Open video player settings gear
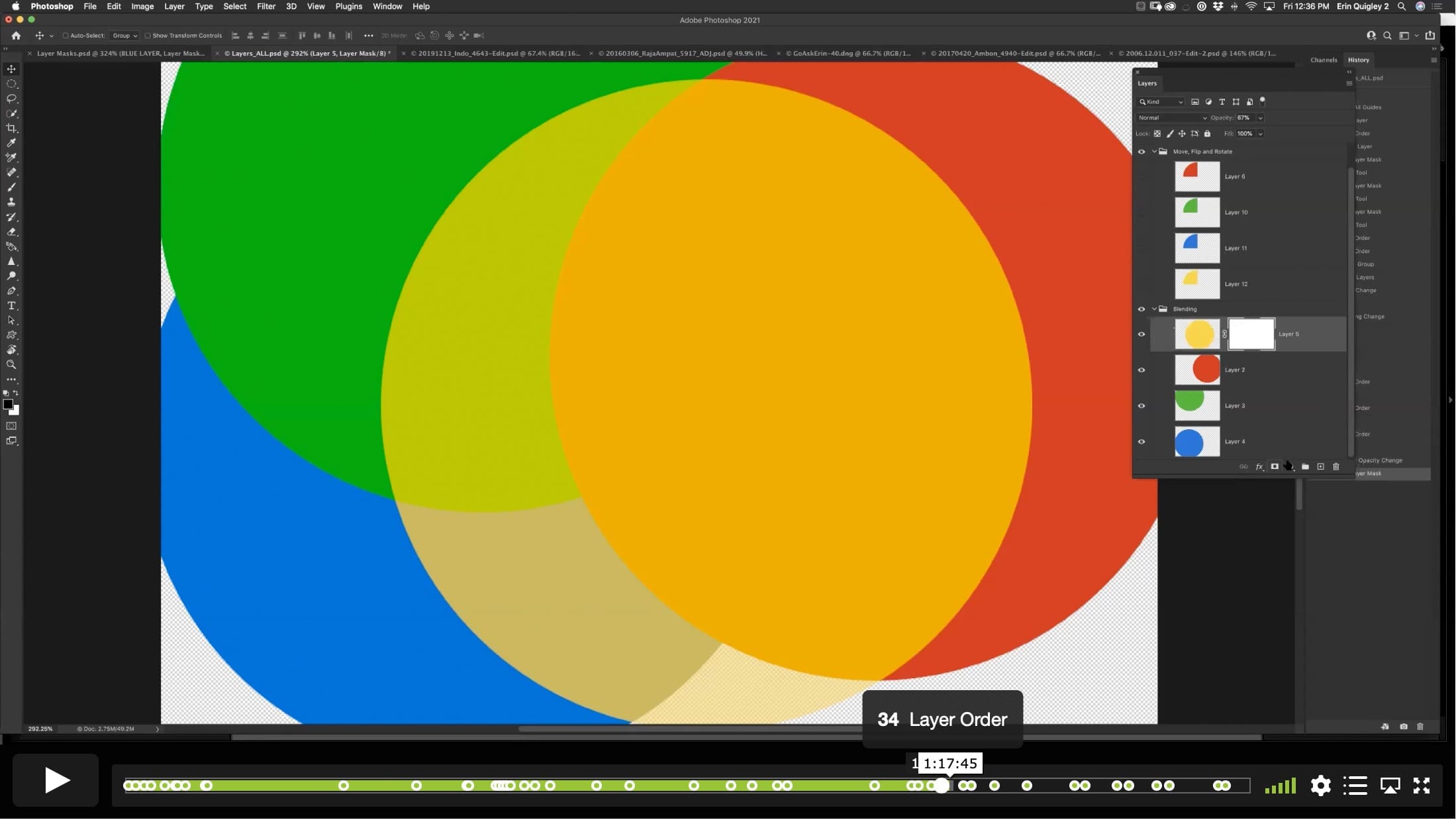The image size is (1456, 820). [1320, 786]
